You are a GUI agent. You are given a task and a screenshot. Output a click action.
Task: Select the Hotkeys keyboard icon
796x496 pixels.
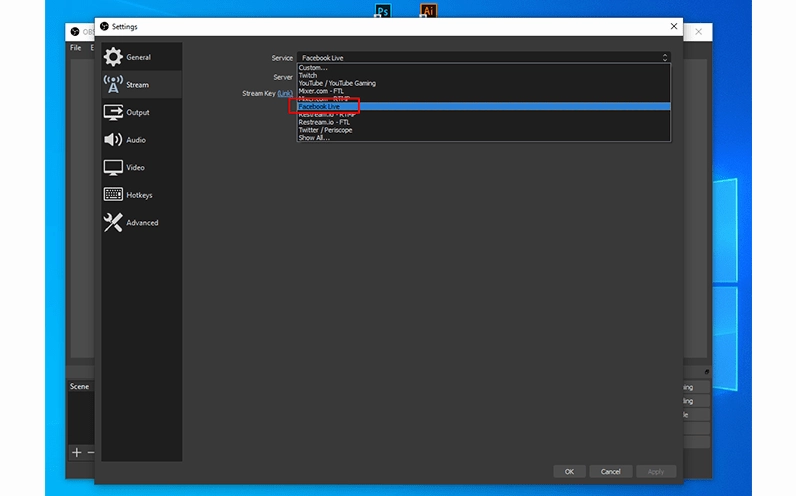coord(113,195)
